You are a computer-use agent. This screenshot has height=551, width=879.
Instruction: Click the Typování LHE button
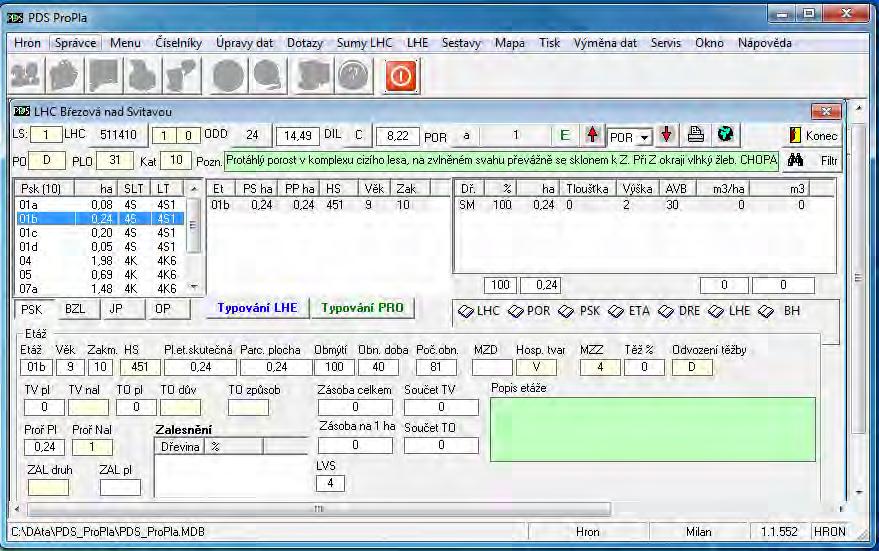pyautogui.click(x=257, y=308)
